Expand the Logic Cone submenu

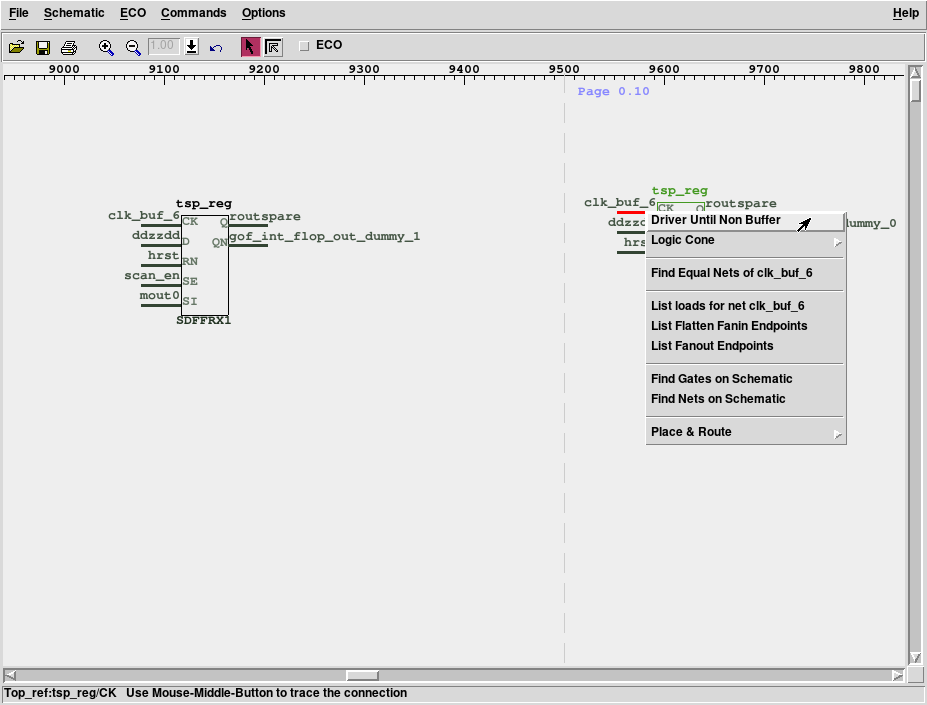pos(745,241)
